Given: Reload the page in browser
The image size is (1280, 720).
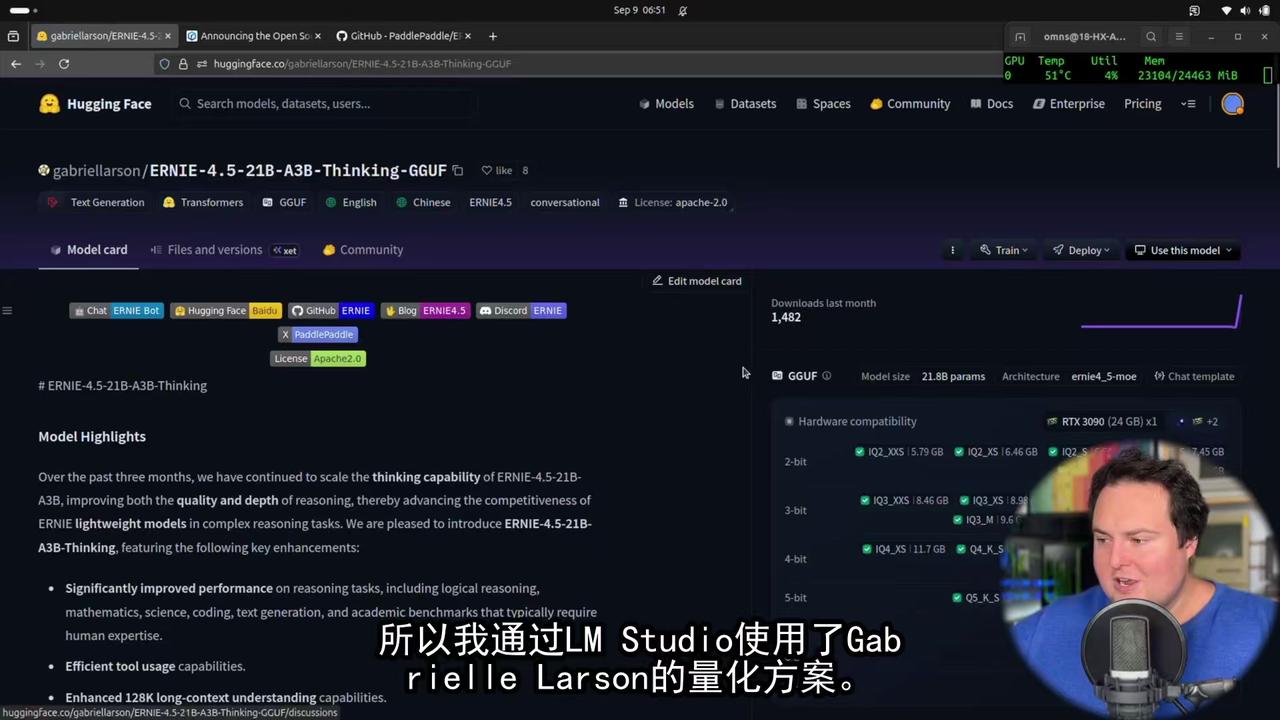Looking at the screenshot, I should [x=64, y=63].
